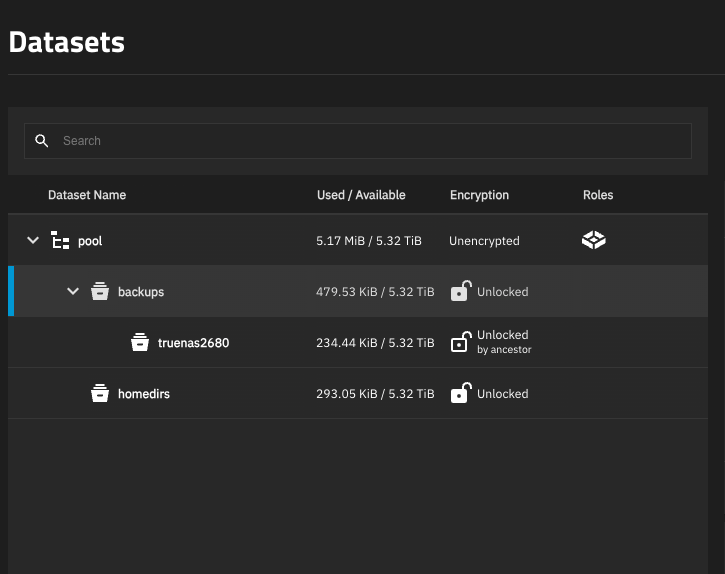The width and height of the screenshot is (725, 574).
Task: Click the unlocked padlock icon for homedirs
Action: pyautogui.click(x=461, y=393)
